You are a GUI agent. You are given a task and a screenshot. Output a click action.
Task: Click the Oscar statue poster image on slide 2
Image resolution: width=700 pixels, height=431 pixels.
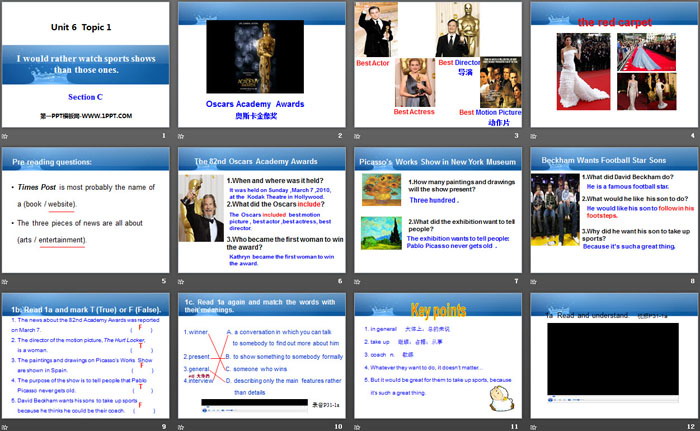click(255, 57)
